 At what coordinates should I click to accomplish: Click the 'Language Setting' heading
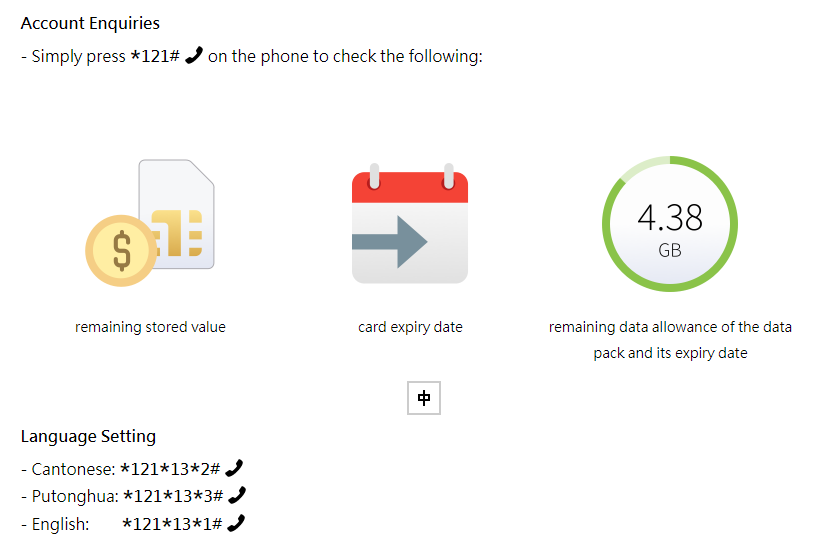tap(88, 436)
